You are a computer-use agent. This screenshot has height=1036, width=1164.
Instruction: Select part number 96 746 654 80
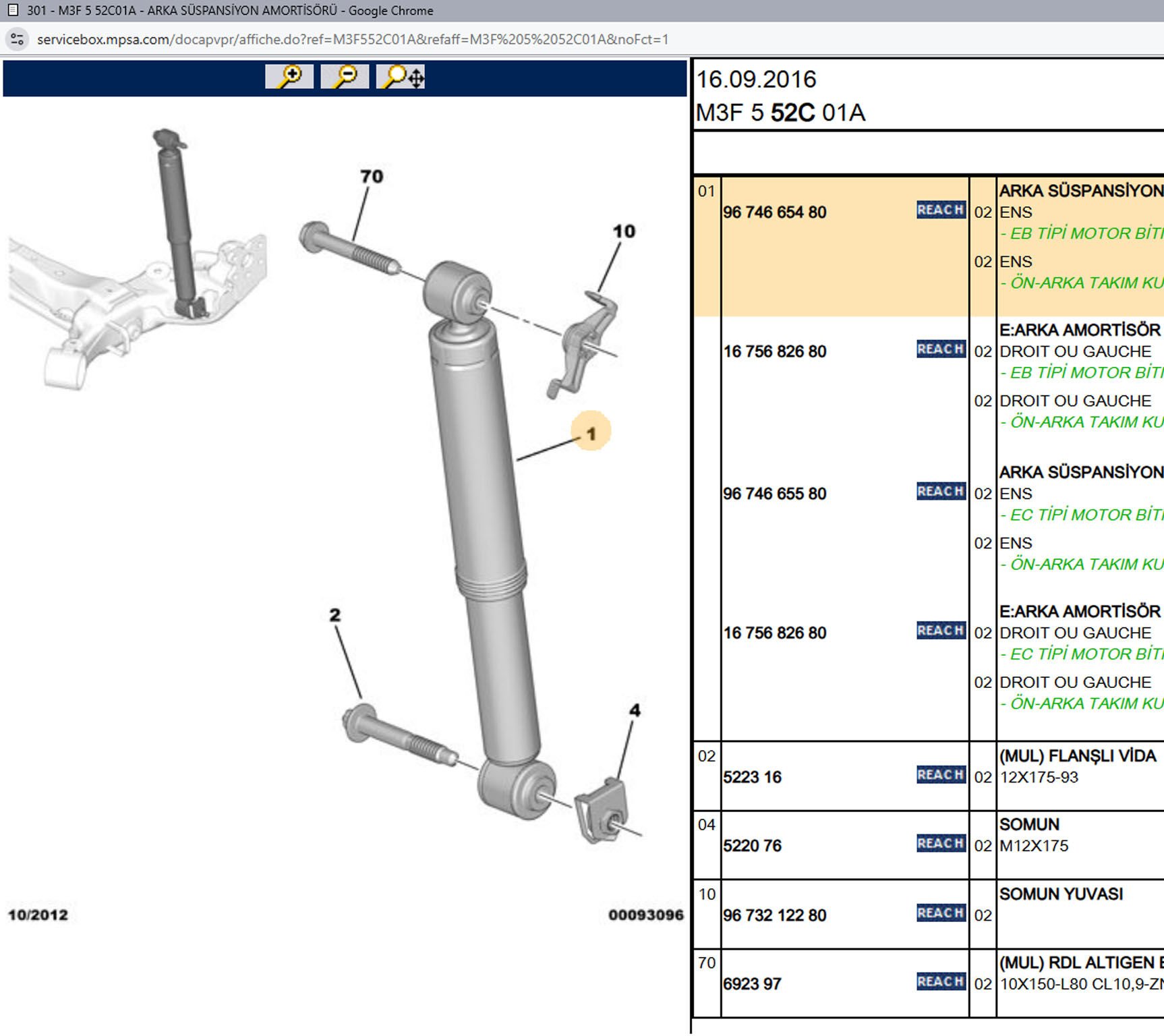tap(774, 212)
